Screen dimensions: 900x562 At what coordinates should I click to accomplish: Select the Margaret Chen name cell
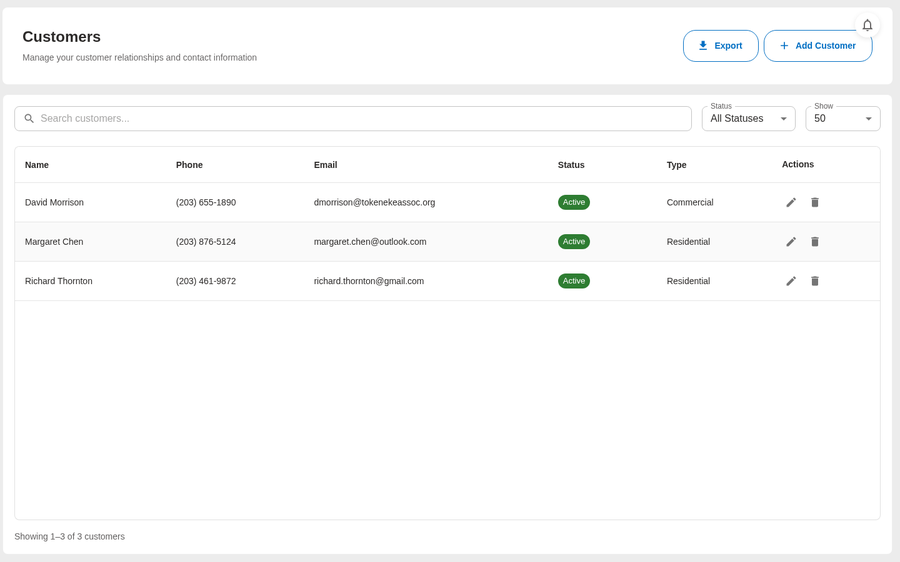[54, 242]
